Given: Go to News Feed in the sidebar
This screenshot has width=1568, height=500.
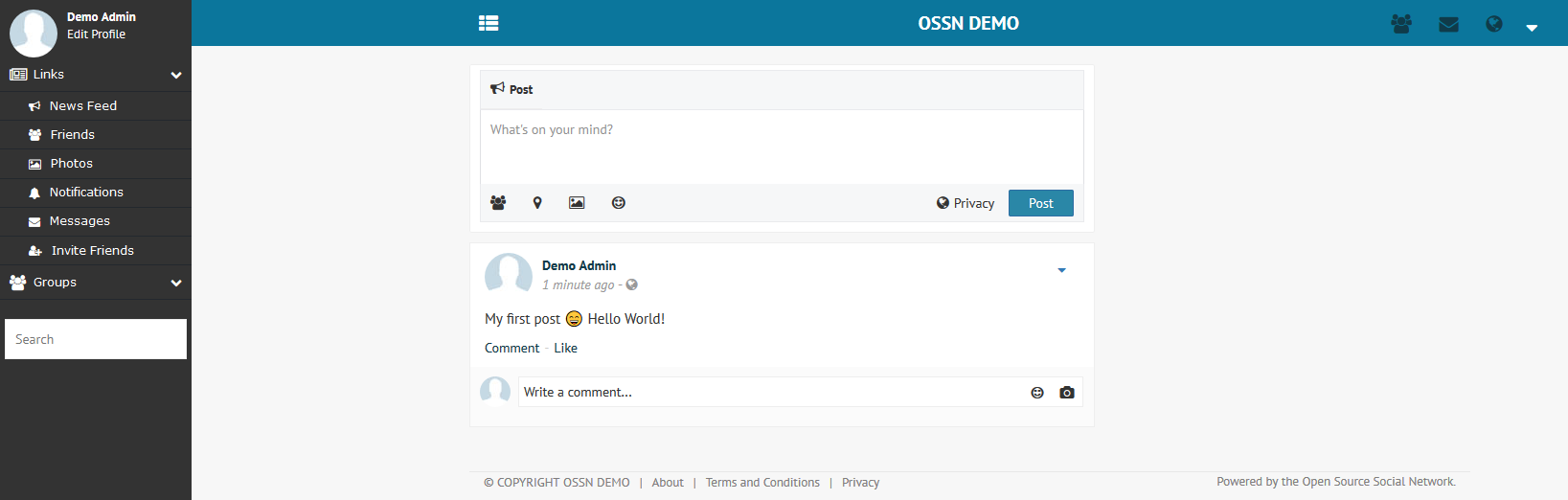Looking at the screenshot, I should (82, 106).
